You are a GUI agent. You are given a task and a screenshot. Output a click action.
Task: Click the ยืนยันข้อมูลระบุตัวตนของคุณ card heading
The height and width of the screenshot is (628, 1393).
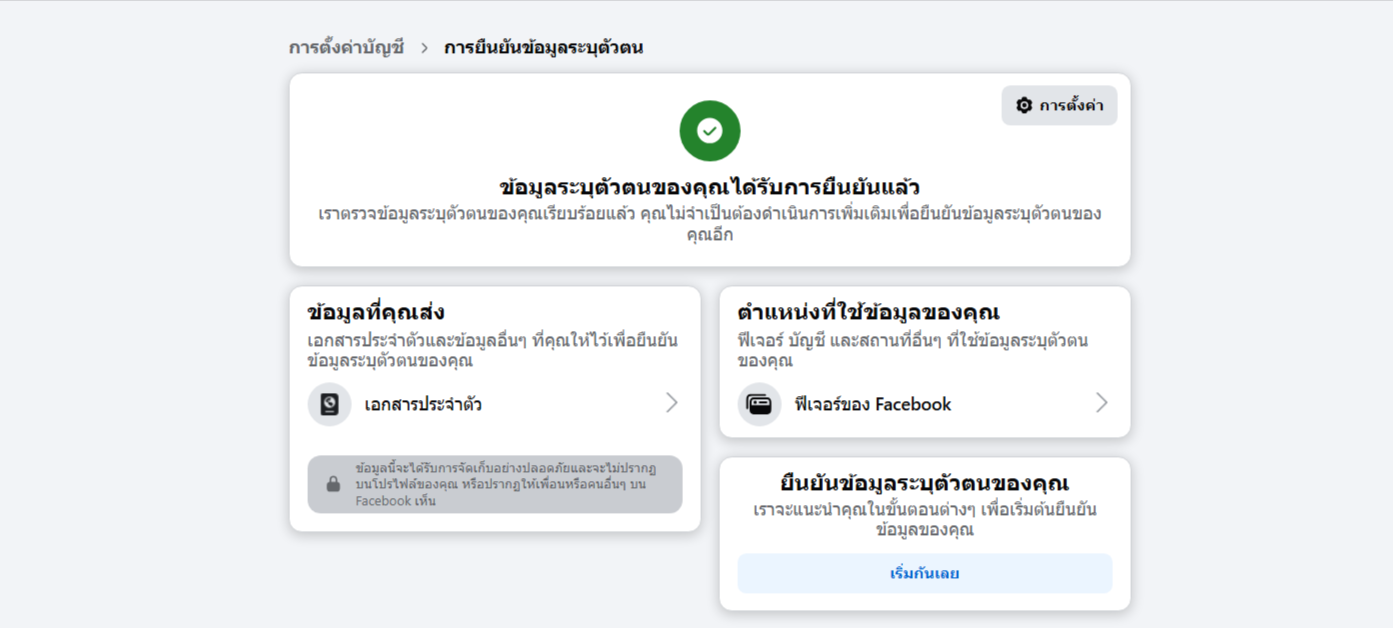(x=924, y=484)
